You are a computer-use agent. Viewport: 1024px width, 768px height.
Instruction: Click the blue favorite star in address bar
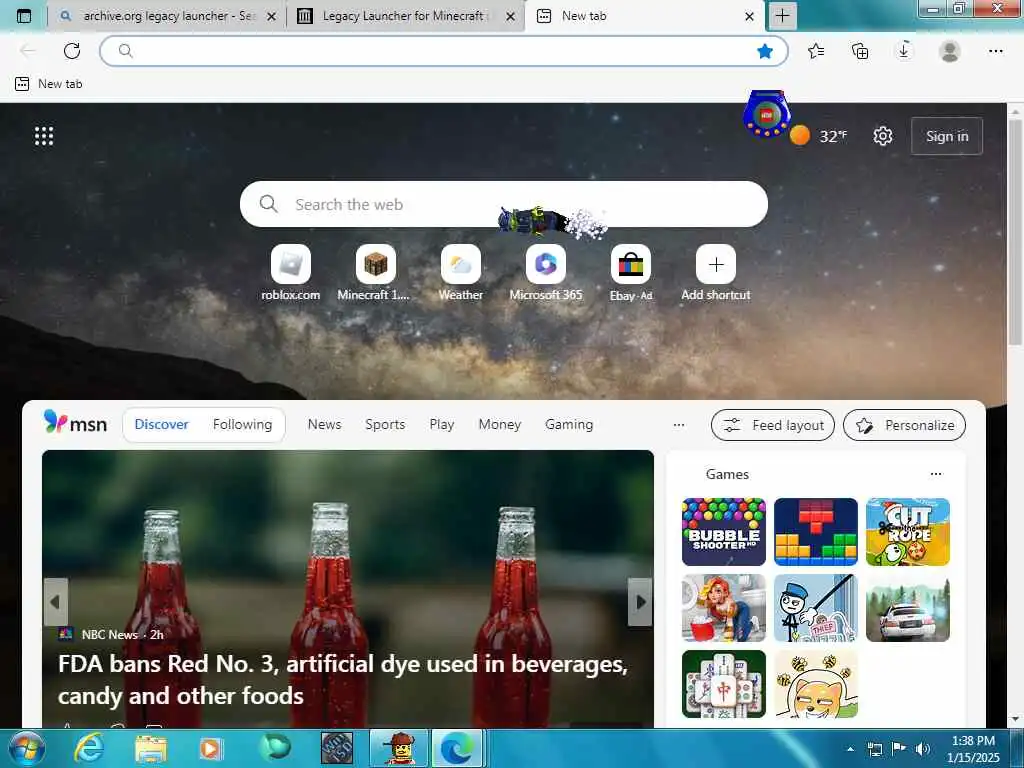click(765, 51)
